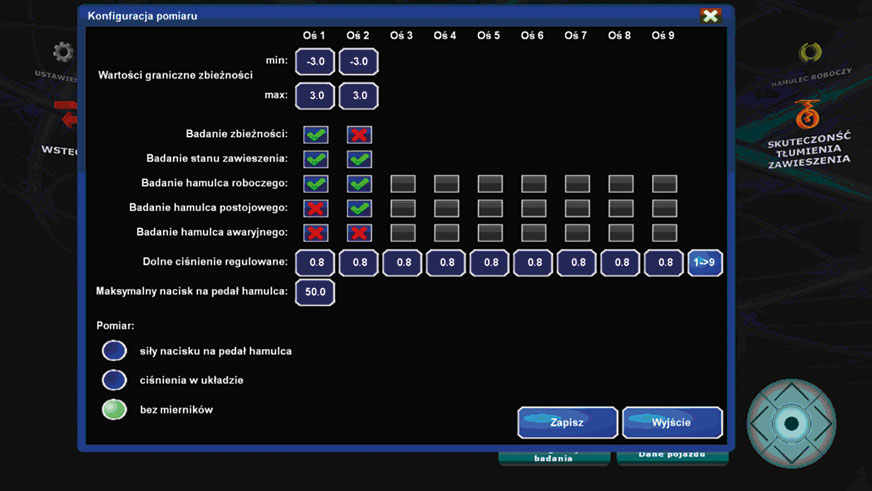Edit Maksymalny nacisk na pedał value 50.0
This screenshot has width=872, height=491.
[x=315, y=292]
